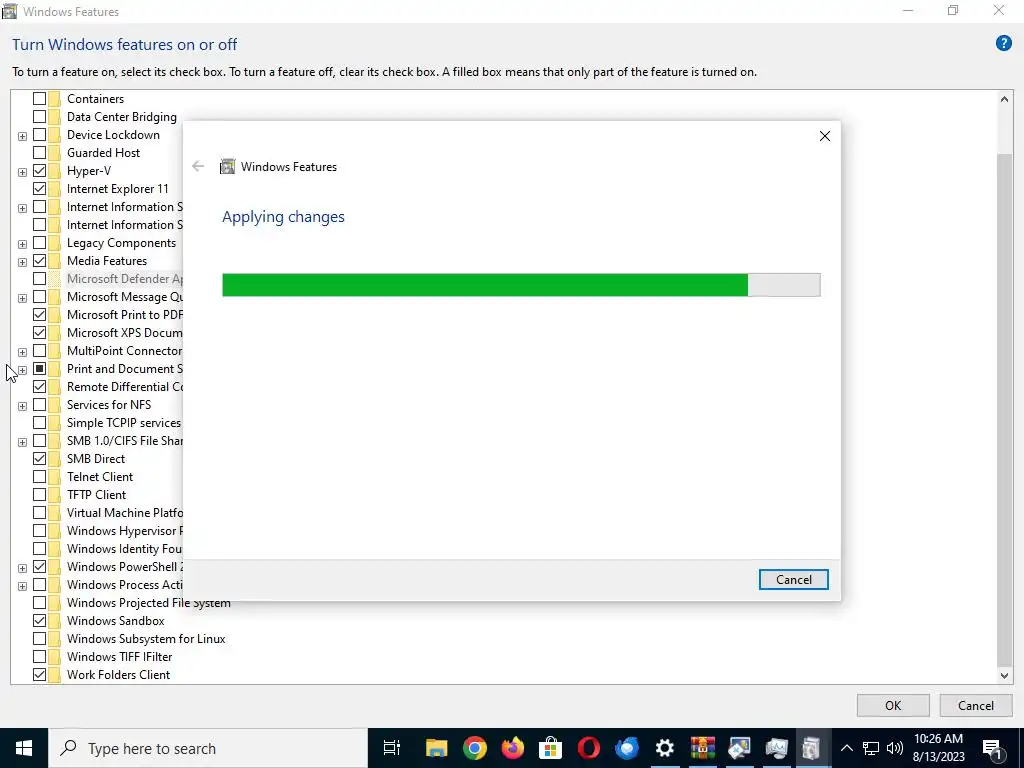Open Firefox from the taskbar
1024x768 pixels.
[x=513, y=748]
